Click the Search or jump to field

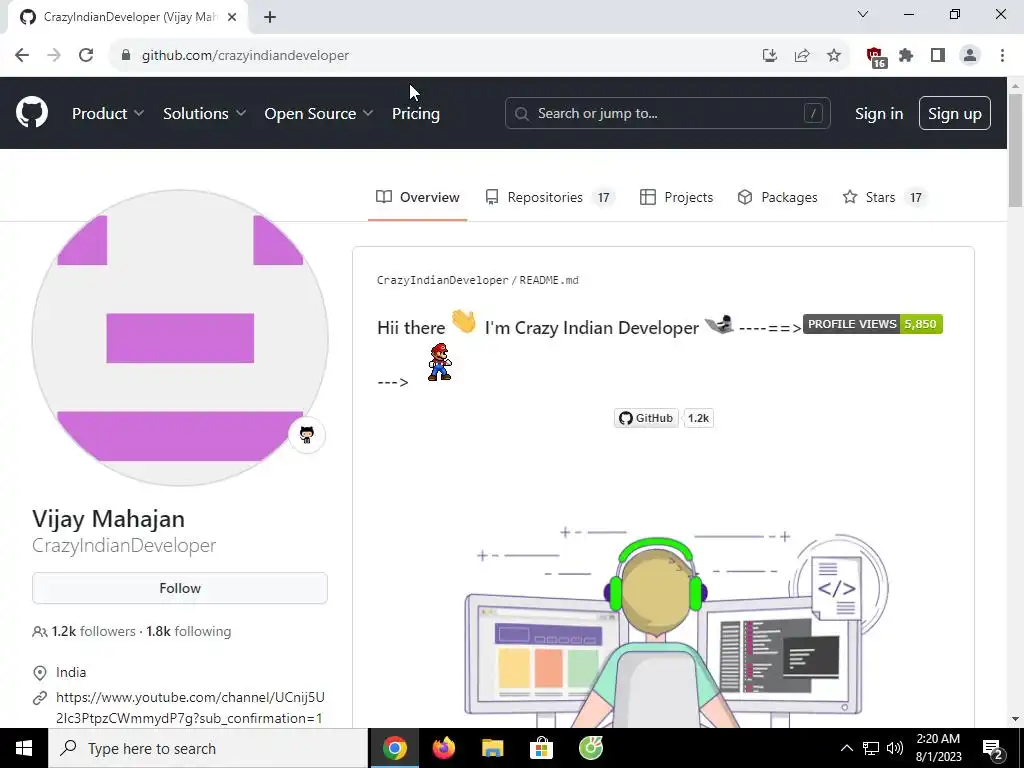pos(667,113)
